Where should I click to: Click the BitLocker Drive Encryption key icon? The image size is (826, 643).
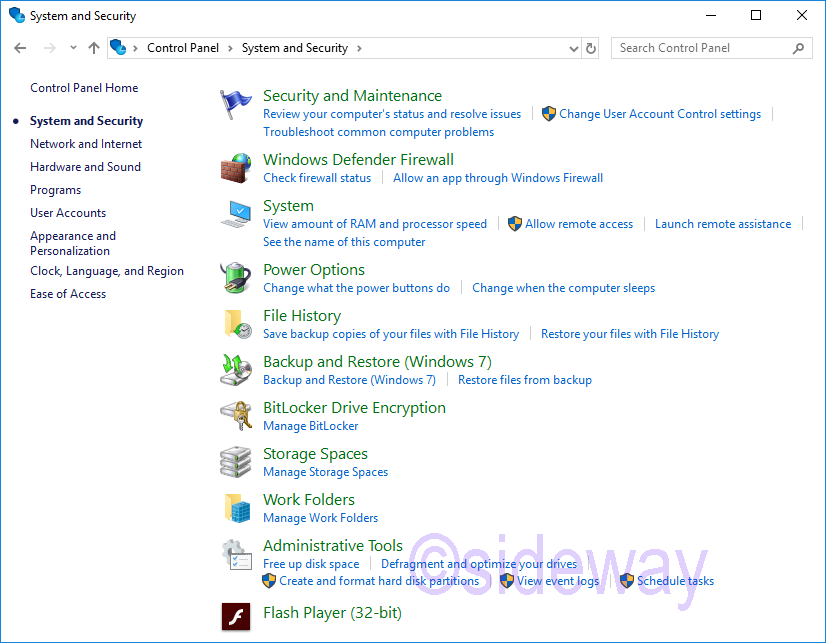pos(236,416)
